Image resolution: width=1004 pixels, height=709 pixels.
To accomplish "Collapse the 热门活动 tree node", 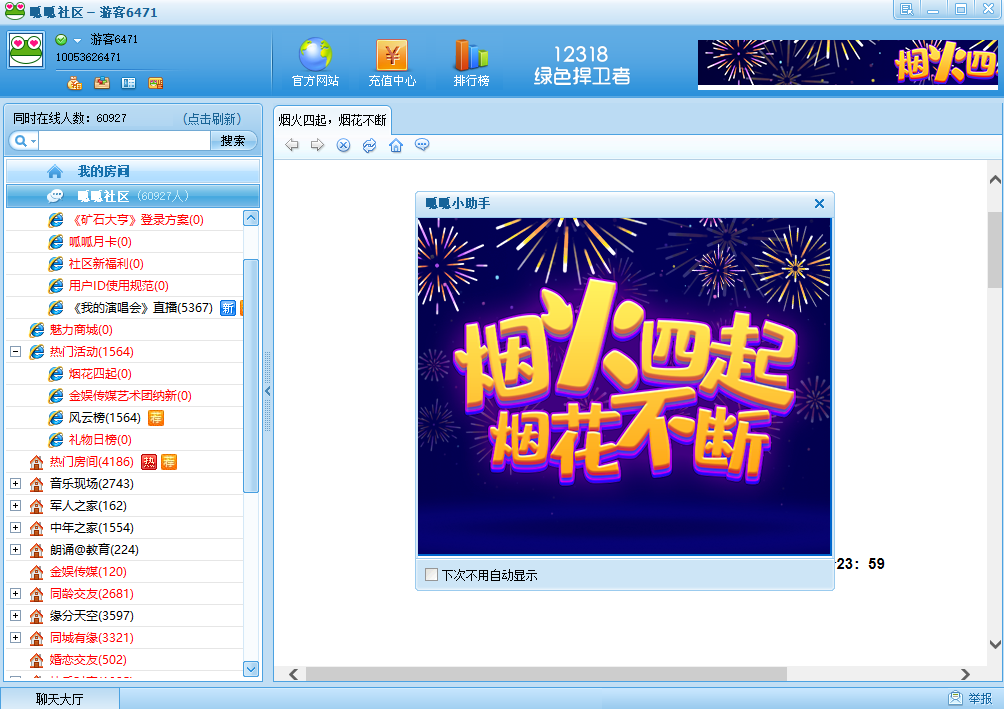I will pos(15,352).
